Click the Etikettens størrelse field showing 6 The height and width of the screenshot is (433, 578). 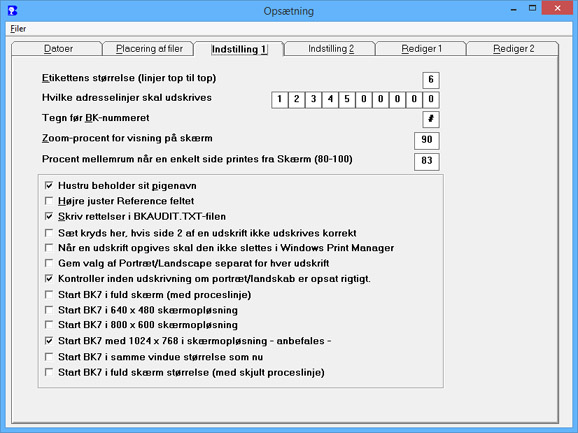(431, 80)
